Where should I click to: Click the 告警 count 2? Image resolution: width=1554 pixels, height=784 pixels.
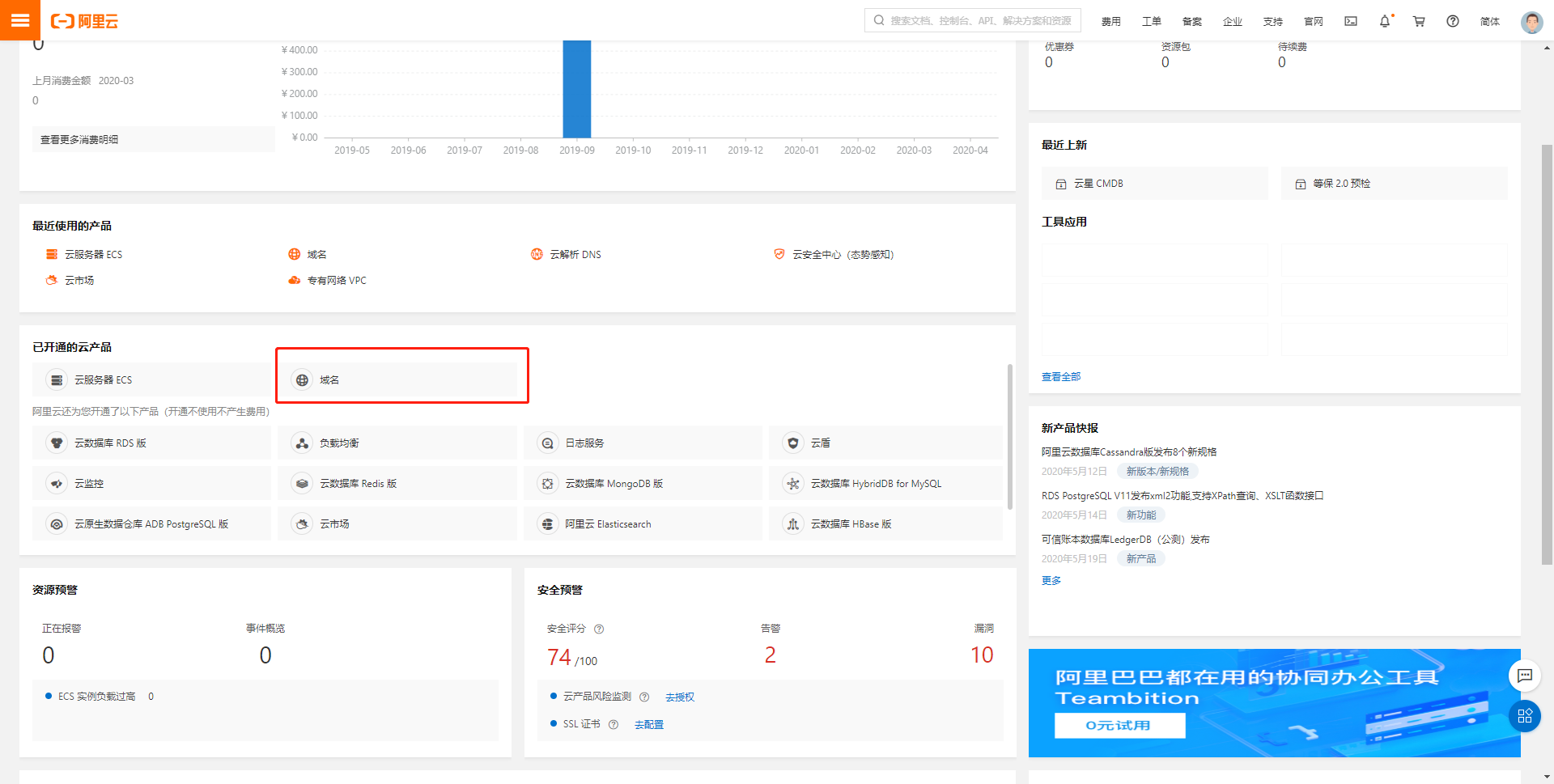coord(770,655)
